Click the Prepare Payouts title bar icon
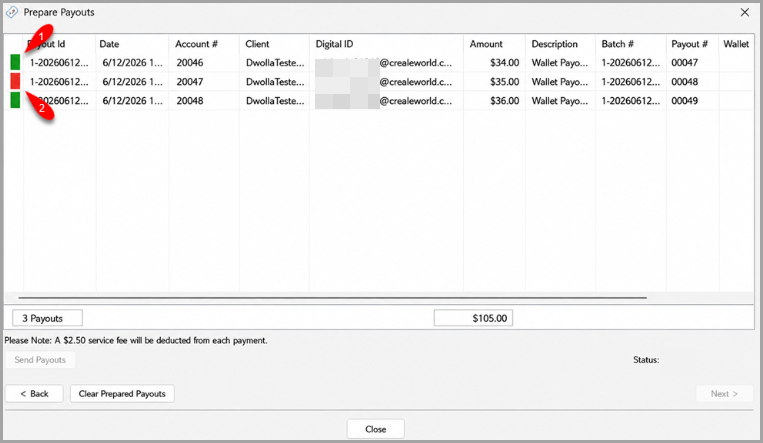Viewport: 763px width, 443px height. [11, 12]
